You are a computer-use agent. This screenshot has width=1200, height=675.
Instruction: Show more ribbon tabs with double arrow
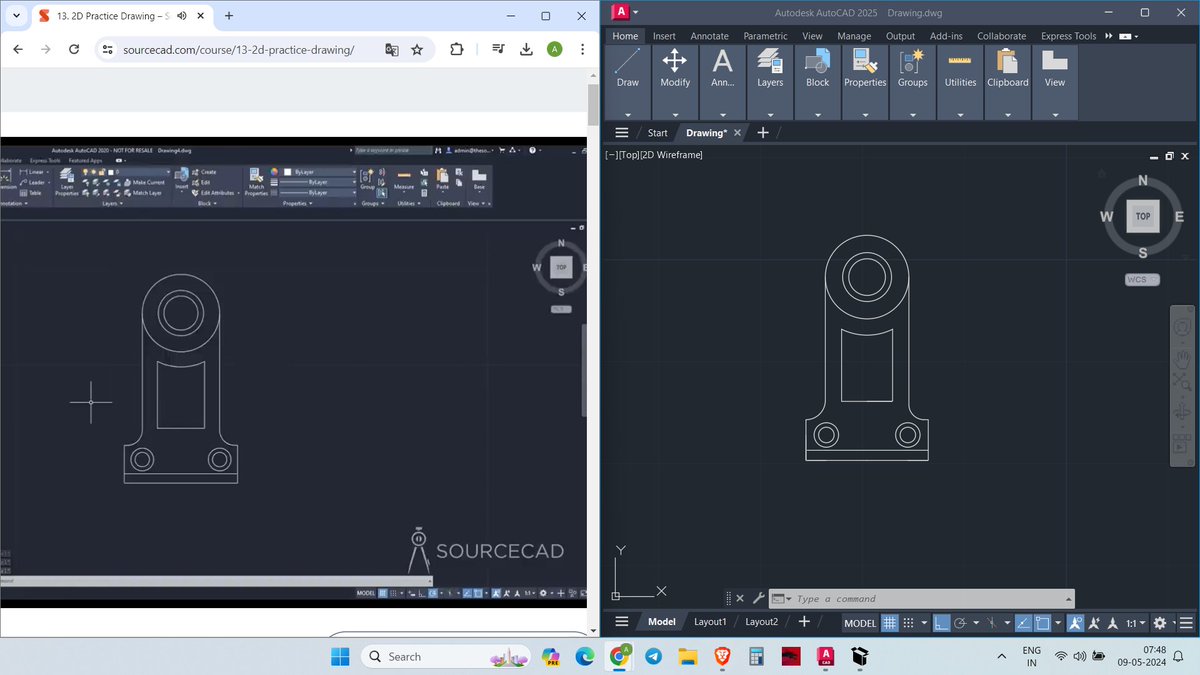click(1109, 36)
